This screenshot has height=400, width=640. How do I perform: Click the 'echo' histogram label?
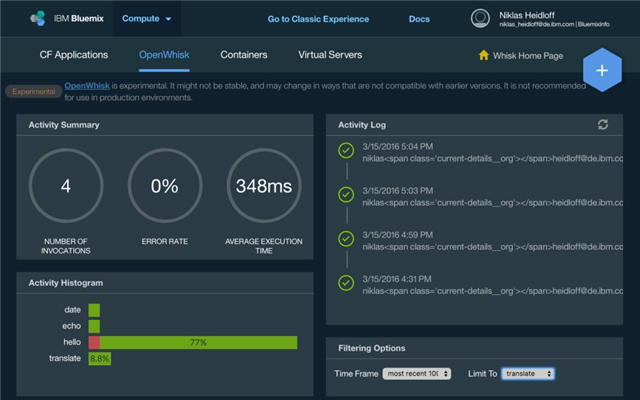[x=71, y=326]
